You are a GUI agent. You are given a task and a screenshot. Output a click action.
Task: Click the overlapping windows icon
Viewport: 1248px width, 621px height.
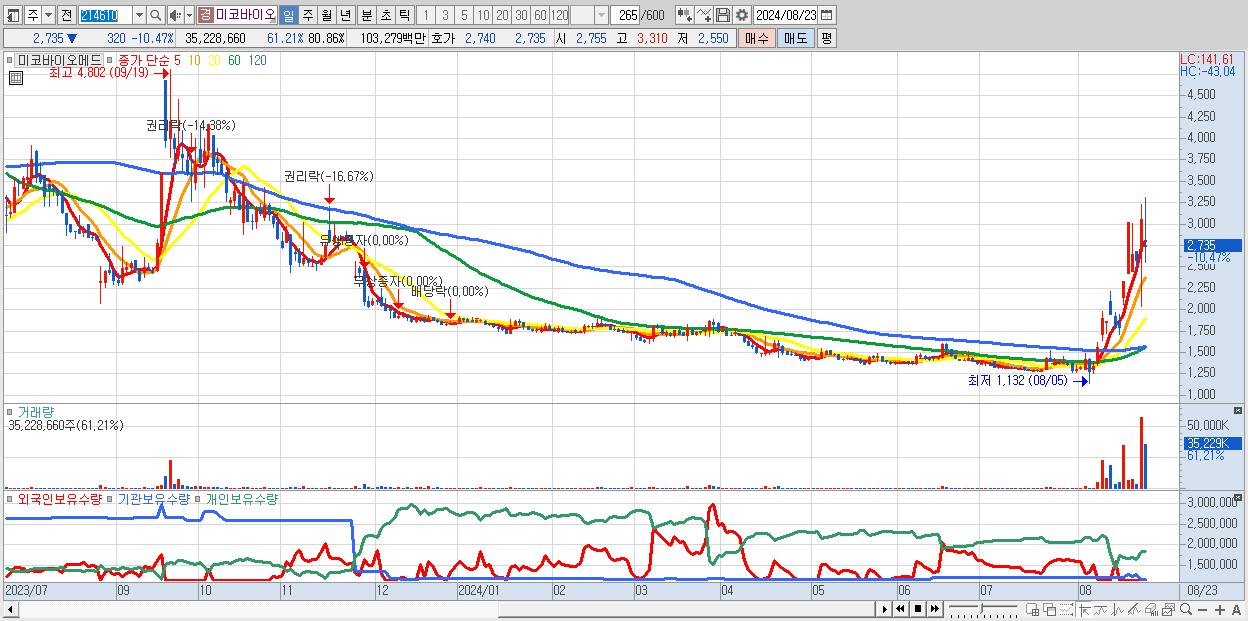coord(1049,609)
